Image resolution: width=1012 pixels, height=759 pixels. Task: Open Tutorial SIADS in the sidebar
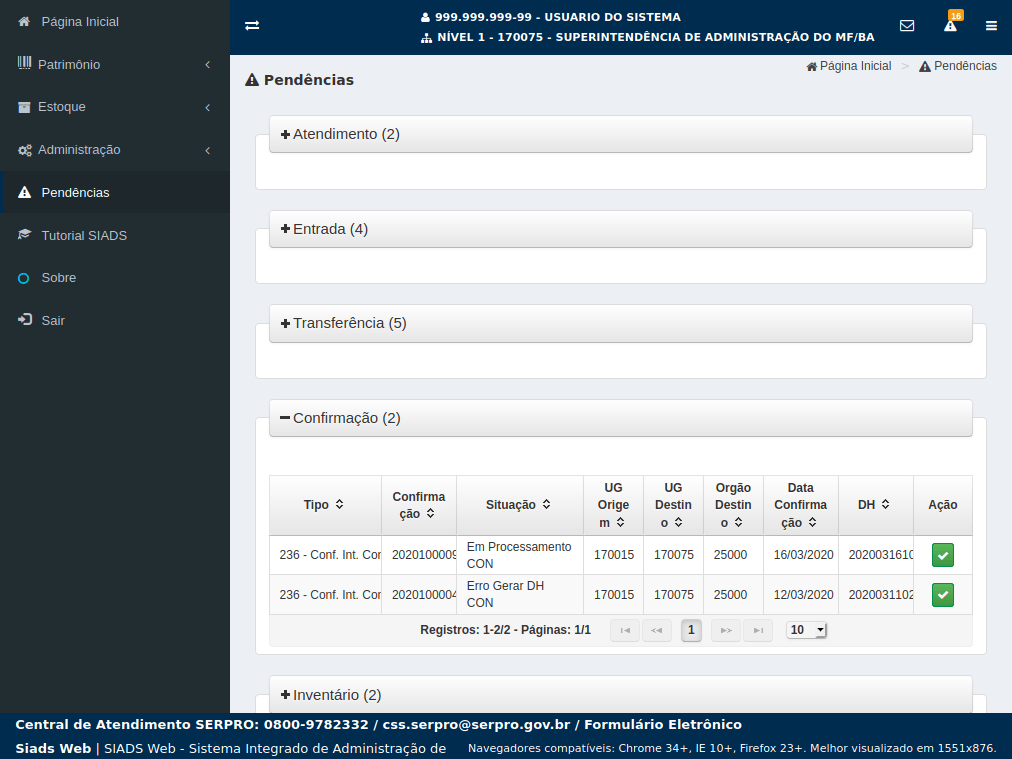pos(115,236)
